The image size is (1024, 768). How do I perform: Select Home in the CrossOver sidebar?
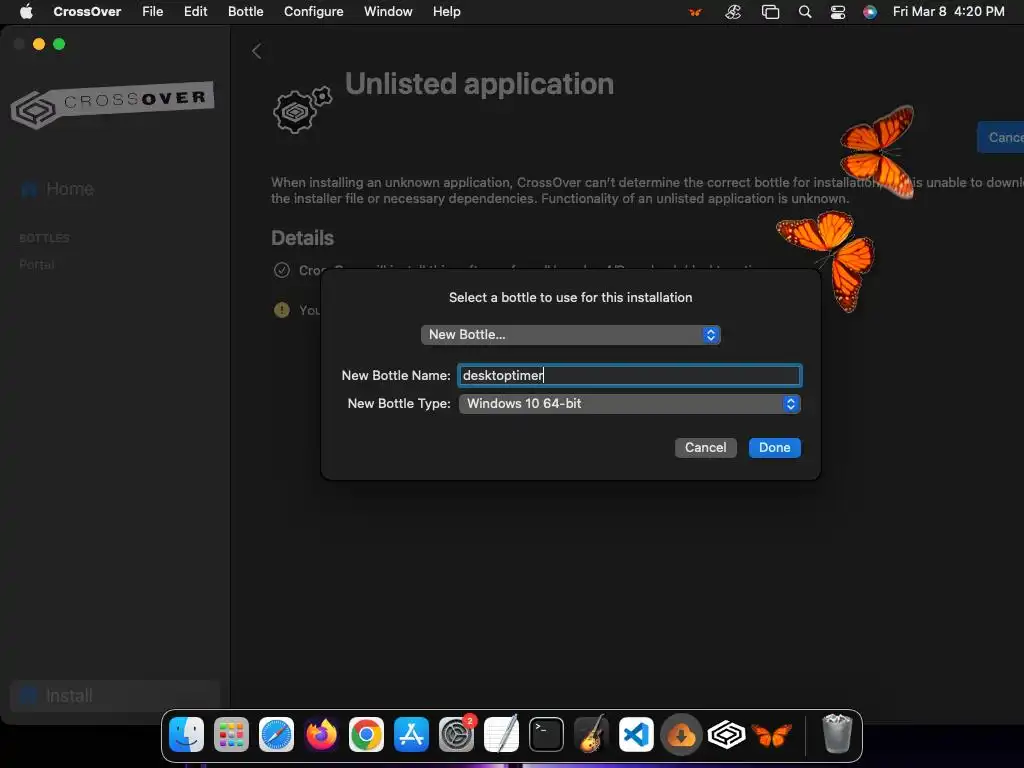tap(57, 189)
